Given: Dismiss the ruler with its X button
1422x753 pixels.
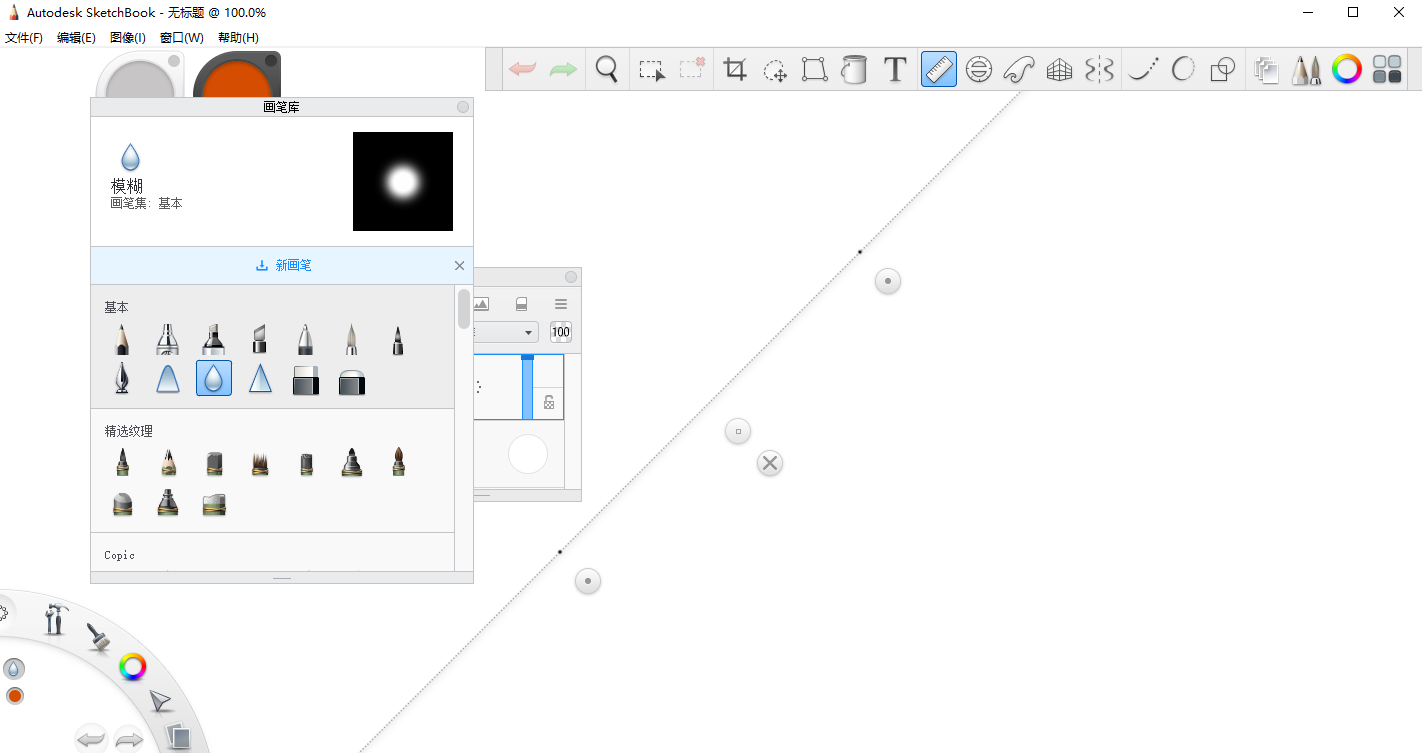Looking at the screenshot, I should tap(769, 463).
